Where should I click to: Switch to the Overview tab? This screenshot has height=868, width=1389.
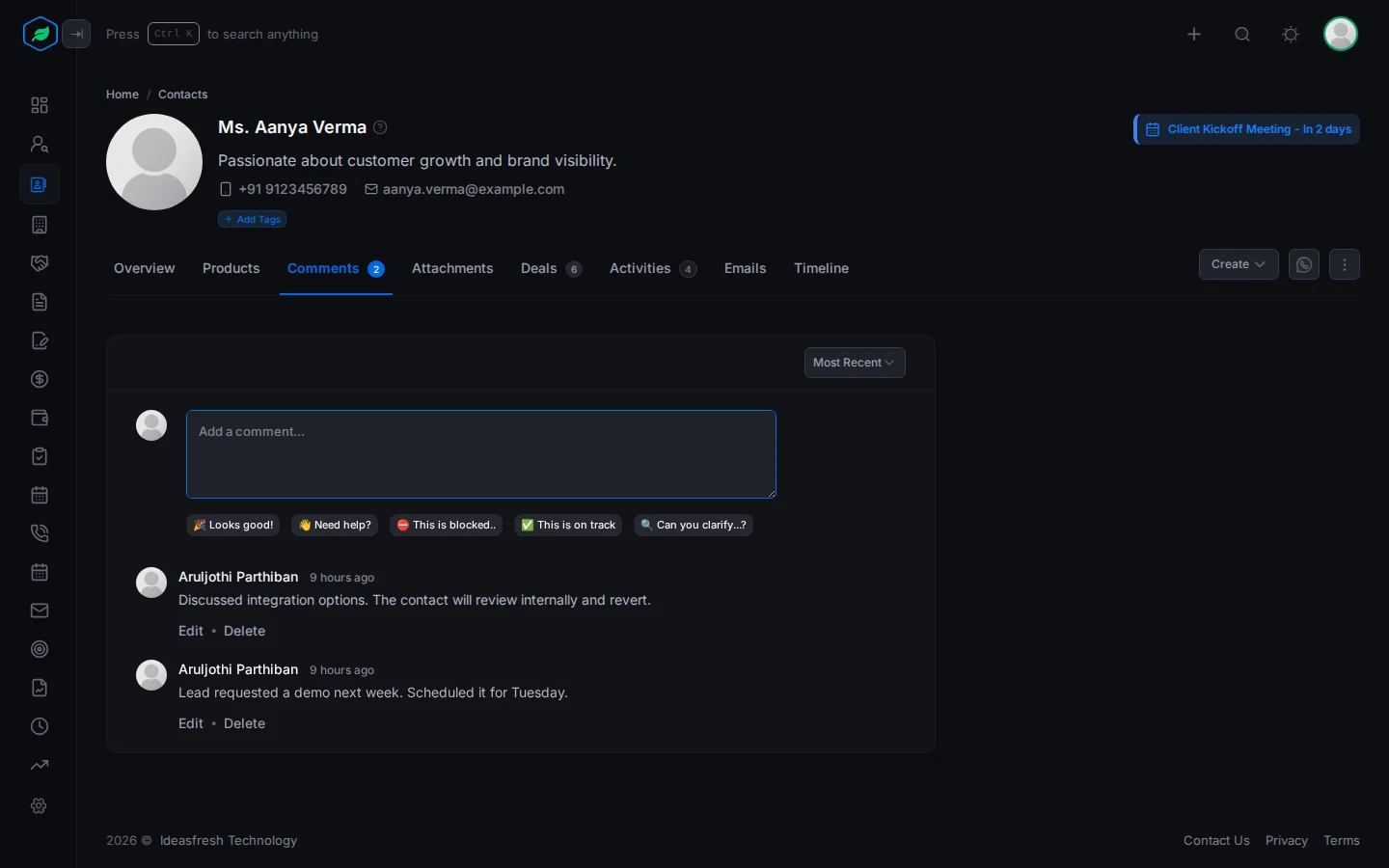pos(145,268)
